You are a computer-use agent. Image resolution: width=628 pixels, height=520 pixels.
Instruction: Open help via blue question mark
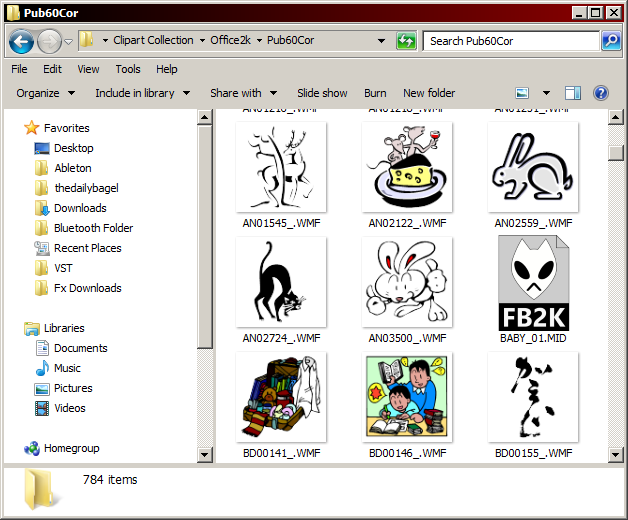(601, 93)
